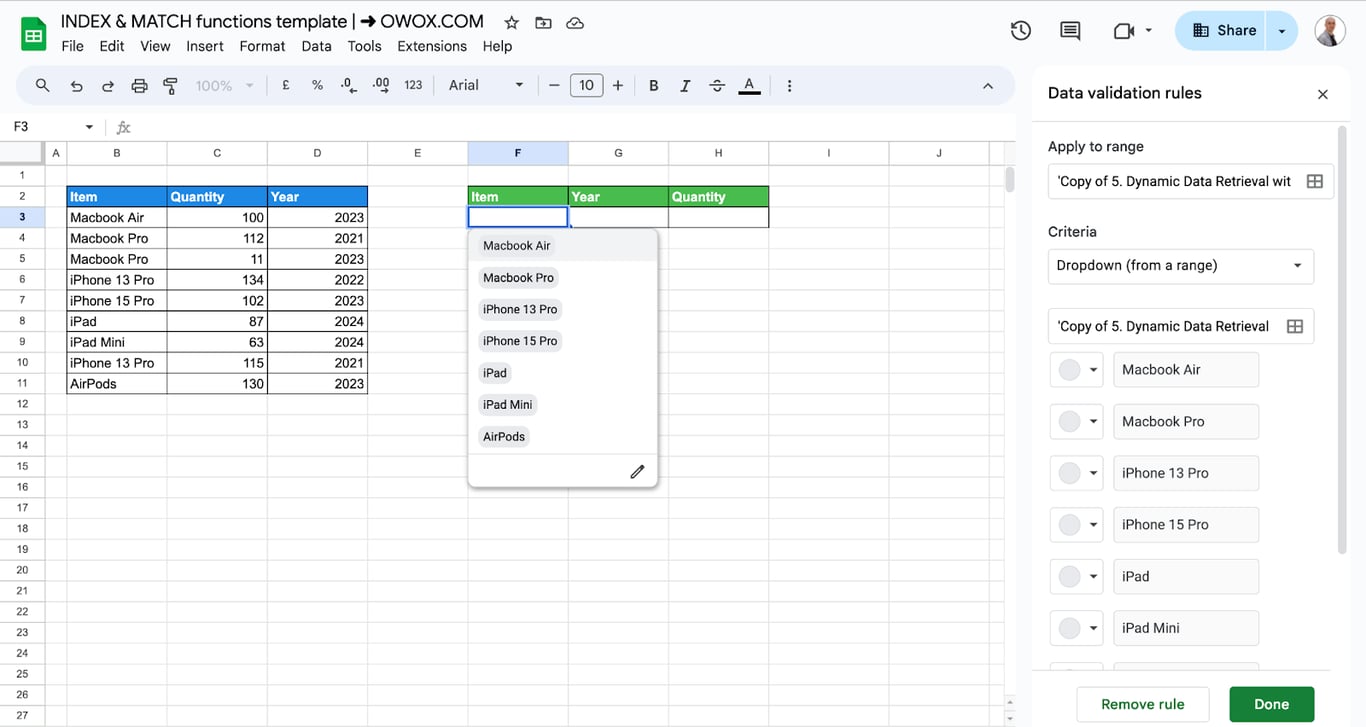This screenshot has width=1366, height=727.
Task: Increase font size plus button
Action: [618, 86]
